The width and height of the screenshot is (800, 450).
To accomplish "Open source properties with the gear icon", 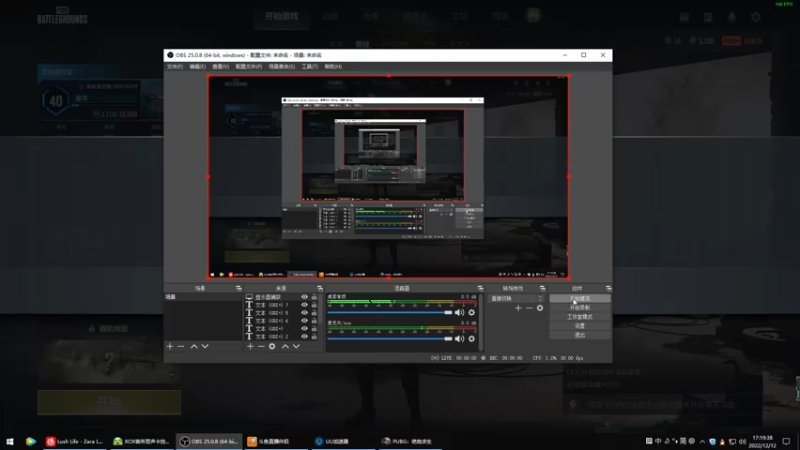I will tap(272, 346).
